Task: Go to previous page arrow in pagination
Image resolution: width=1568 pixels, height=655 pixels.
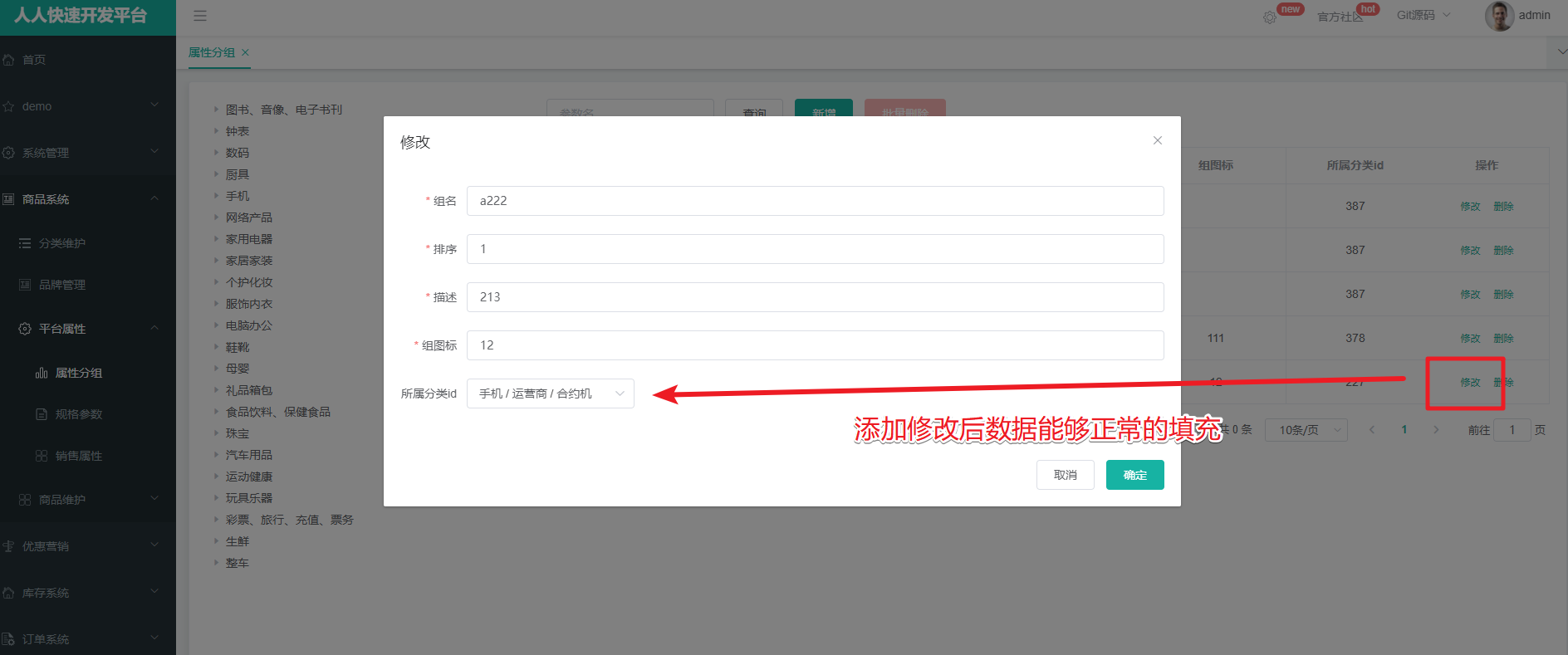Action: click(x=1372, y=429)
